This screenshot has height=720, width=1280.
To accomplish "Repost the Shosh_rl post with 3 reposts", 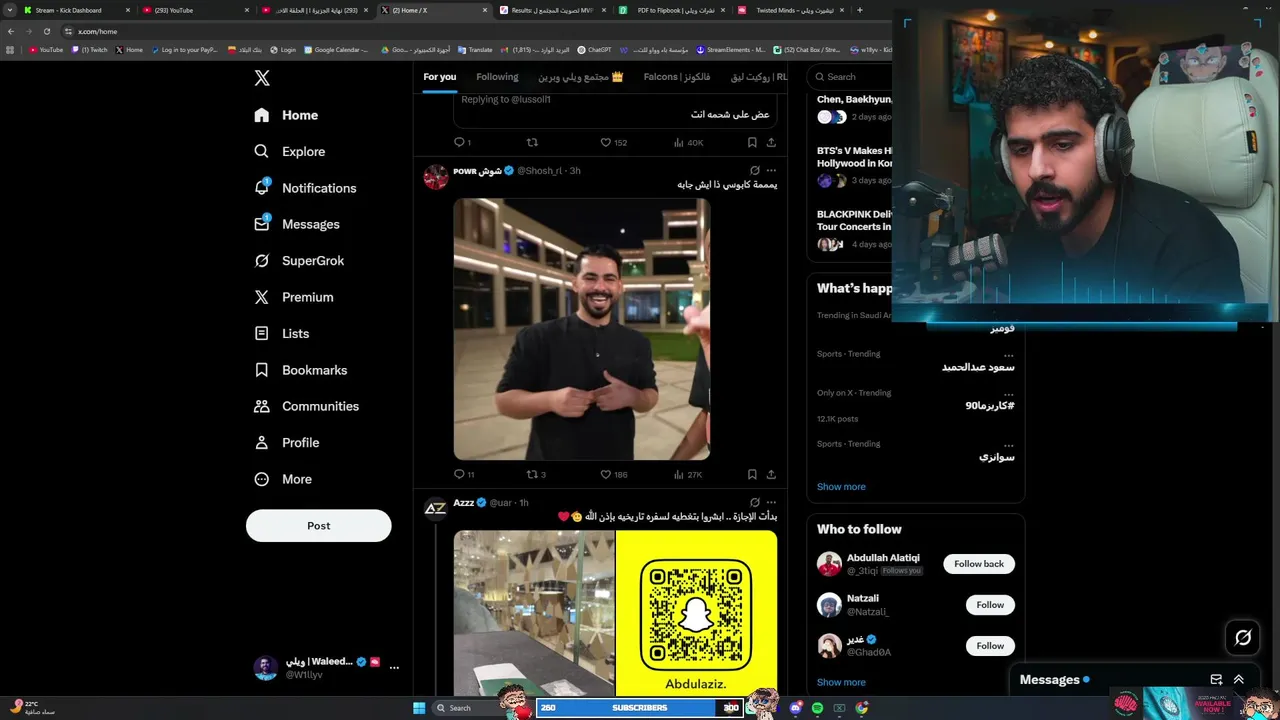I will [x=536, y=475].
